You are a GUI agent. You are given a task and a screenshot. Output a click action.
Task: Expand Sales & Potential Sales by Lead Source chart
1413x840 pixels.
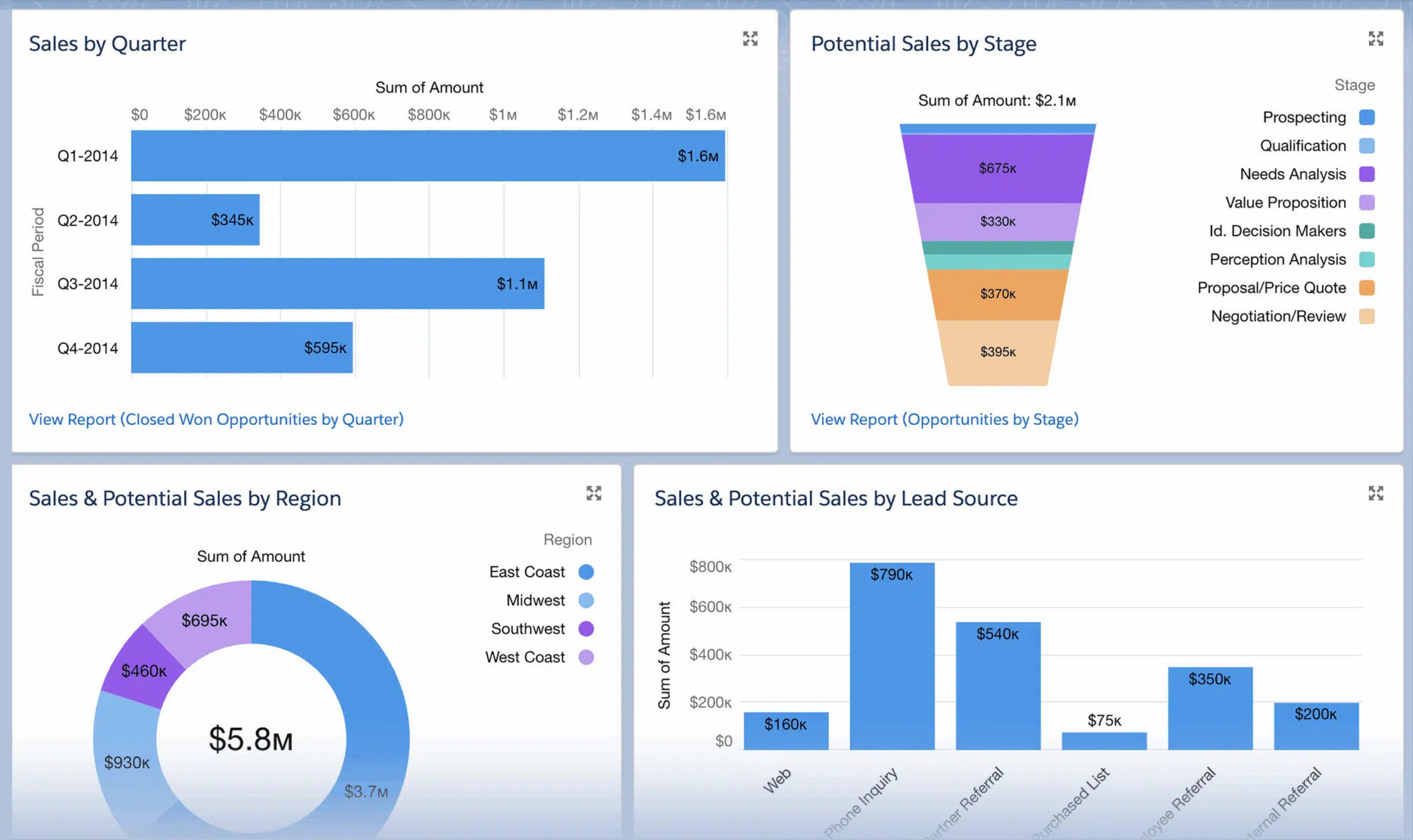click(1376, 493)
